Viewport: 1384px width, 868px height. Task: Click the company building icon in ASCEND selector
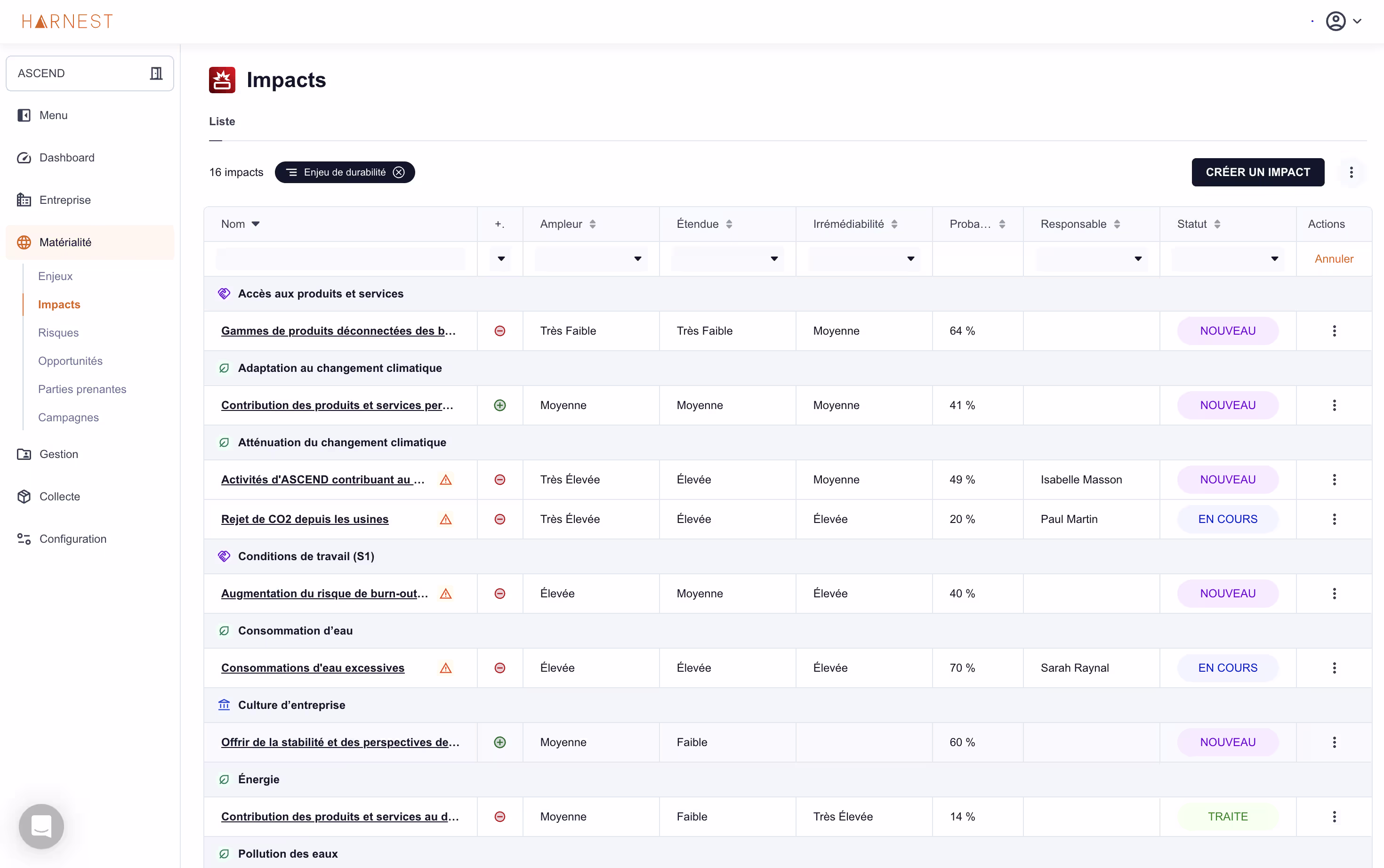pyautogui.click(x=155, y=73)
